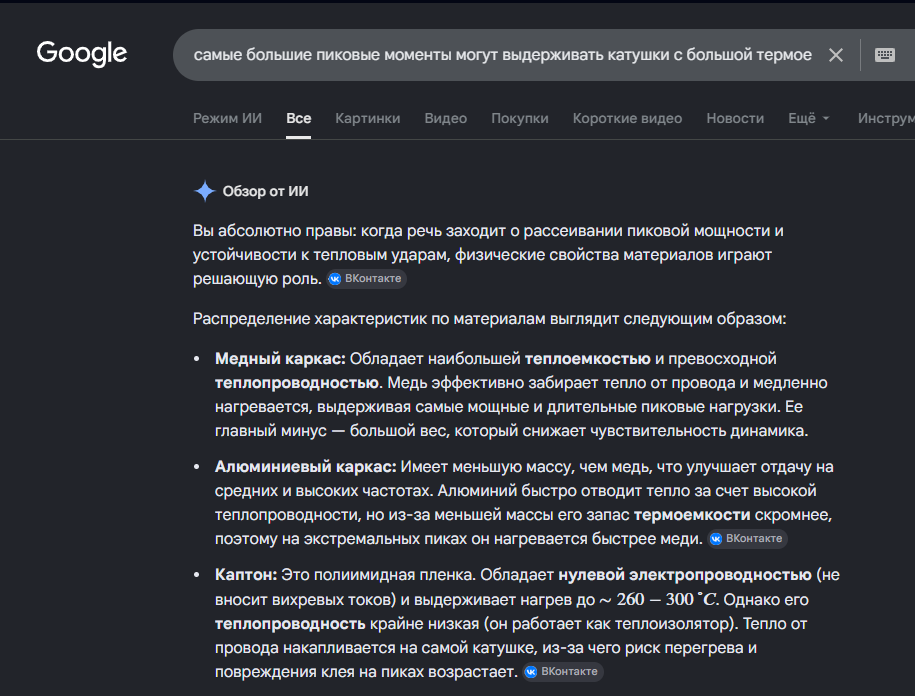Viewport: 915px width, 696px height.
Task: Click the Google logo
Action: (82, 54)
